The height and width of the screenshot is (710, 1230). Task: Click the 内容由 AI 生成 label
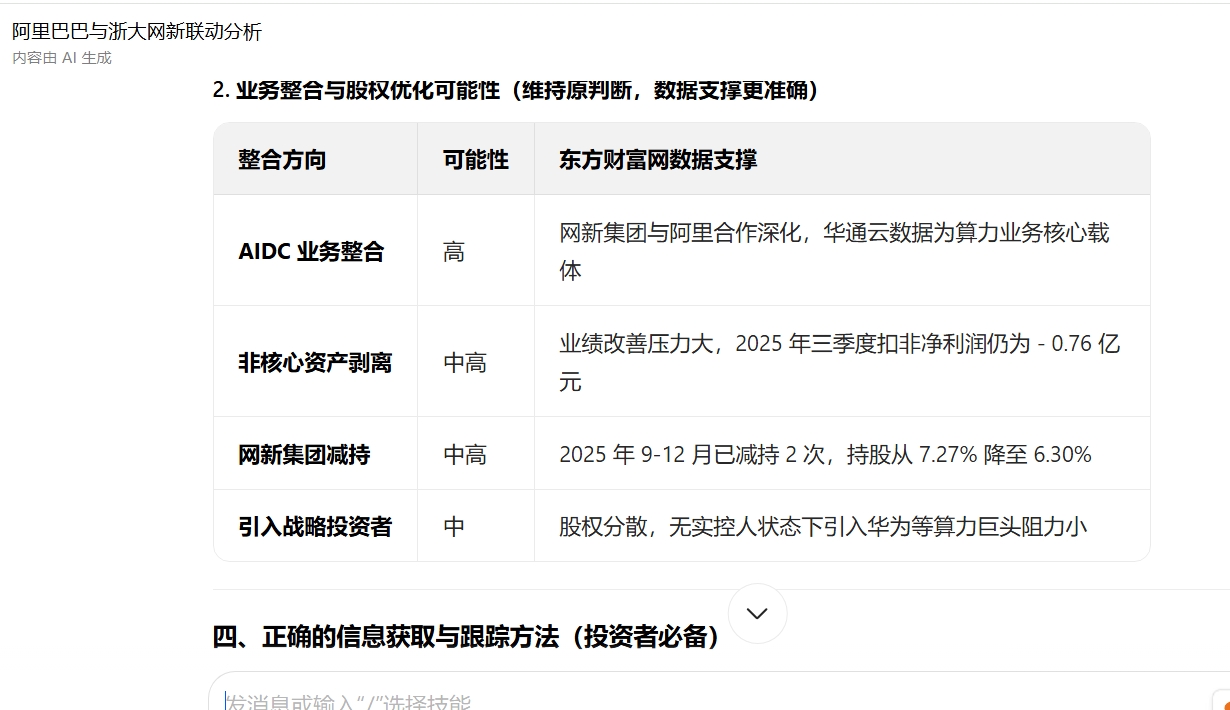[x=62, y=58]
